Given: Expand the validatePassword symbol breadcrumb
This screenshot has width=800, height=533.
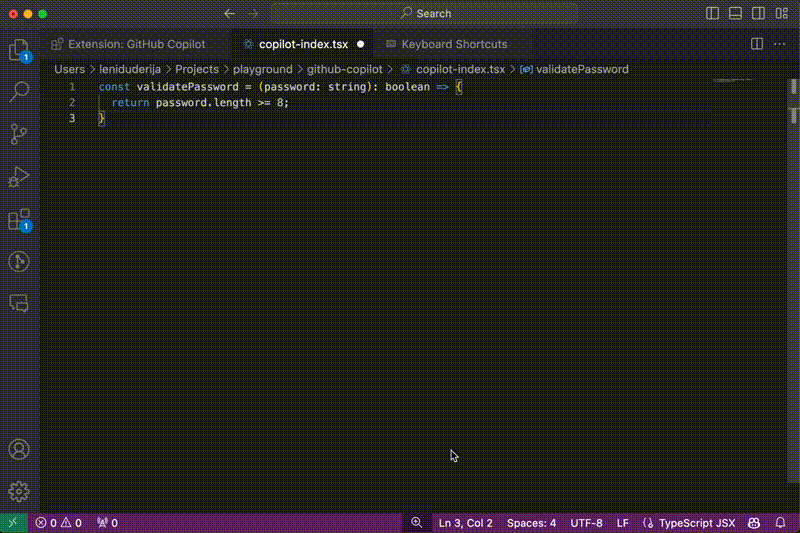Looking at the screenshot, I should click(x=574, y=69).
